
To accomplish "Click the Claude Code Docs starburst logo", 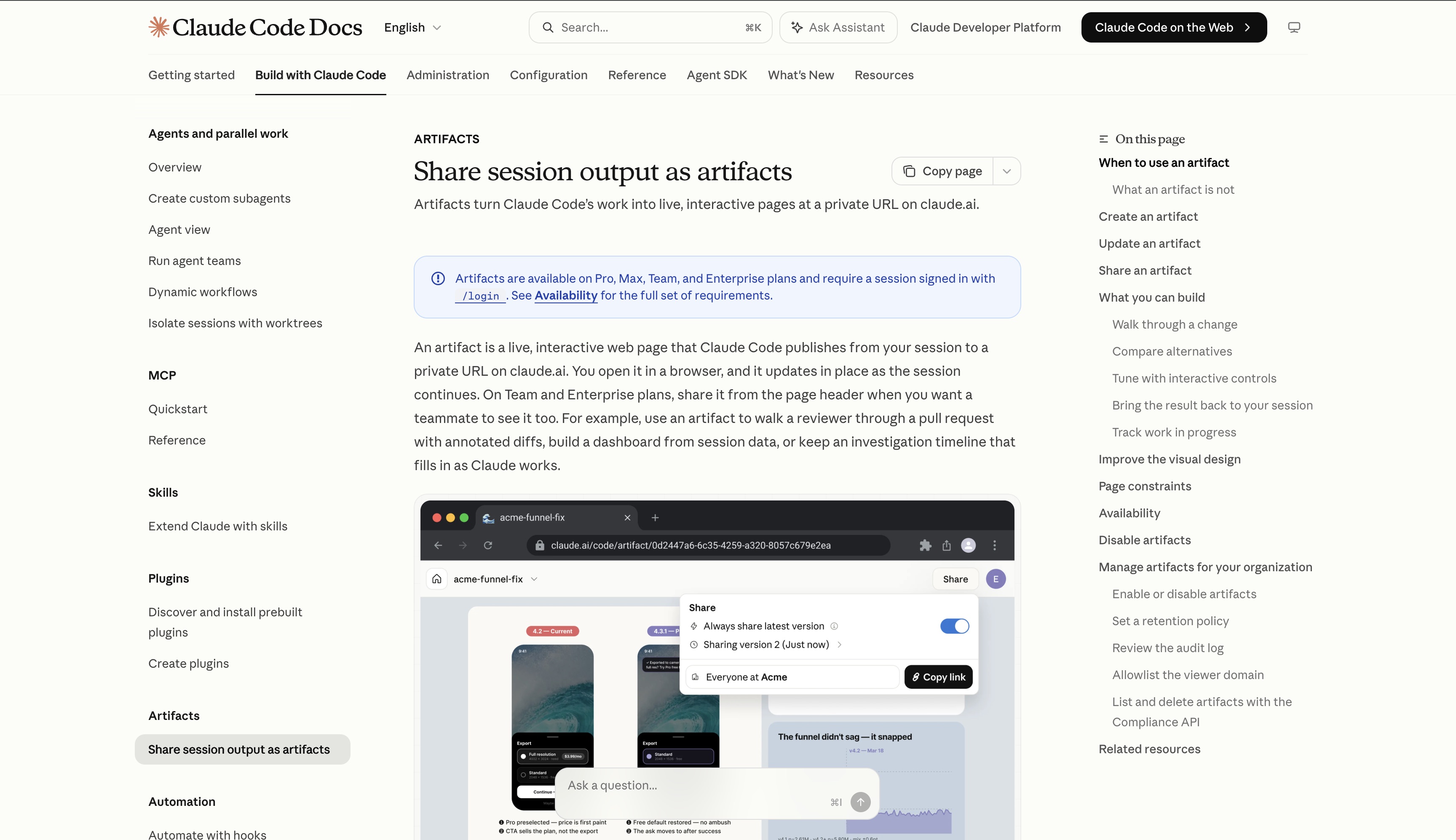I will click(x=159, y=27).
